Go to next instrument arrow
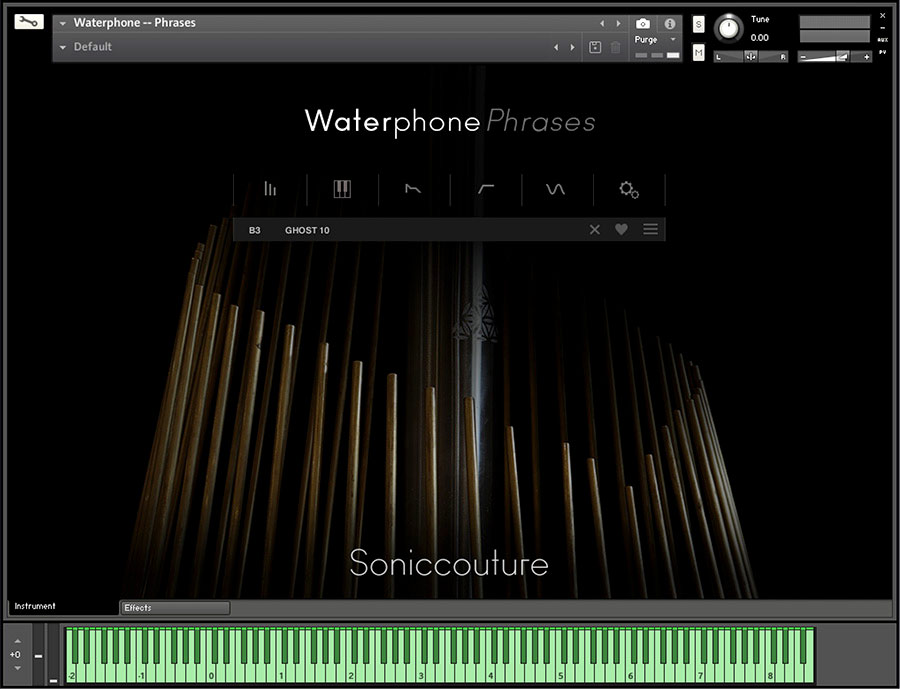The width and height of the screenshot is (900, 689). pos(618,24)
